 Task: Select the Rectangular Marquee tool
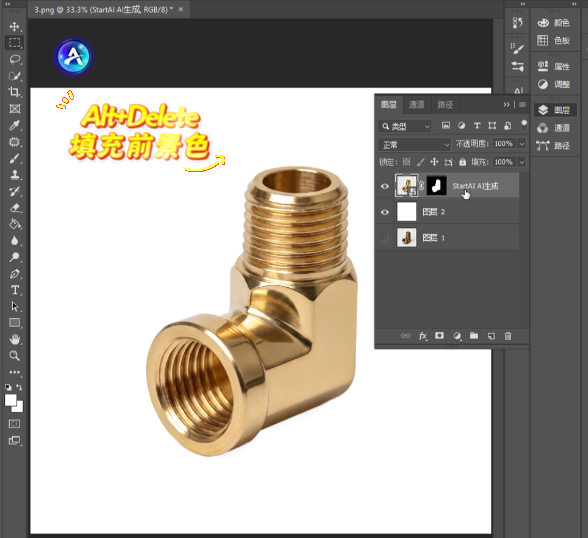(14, 43)
